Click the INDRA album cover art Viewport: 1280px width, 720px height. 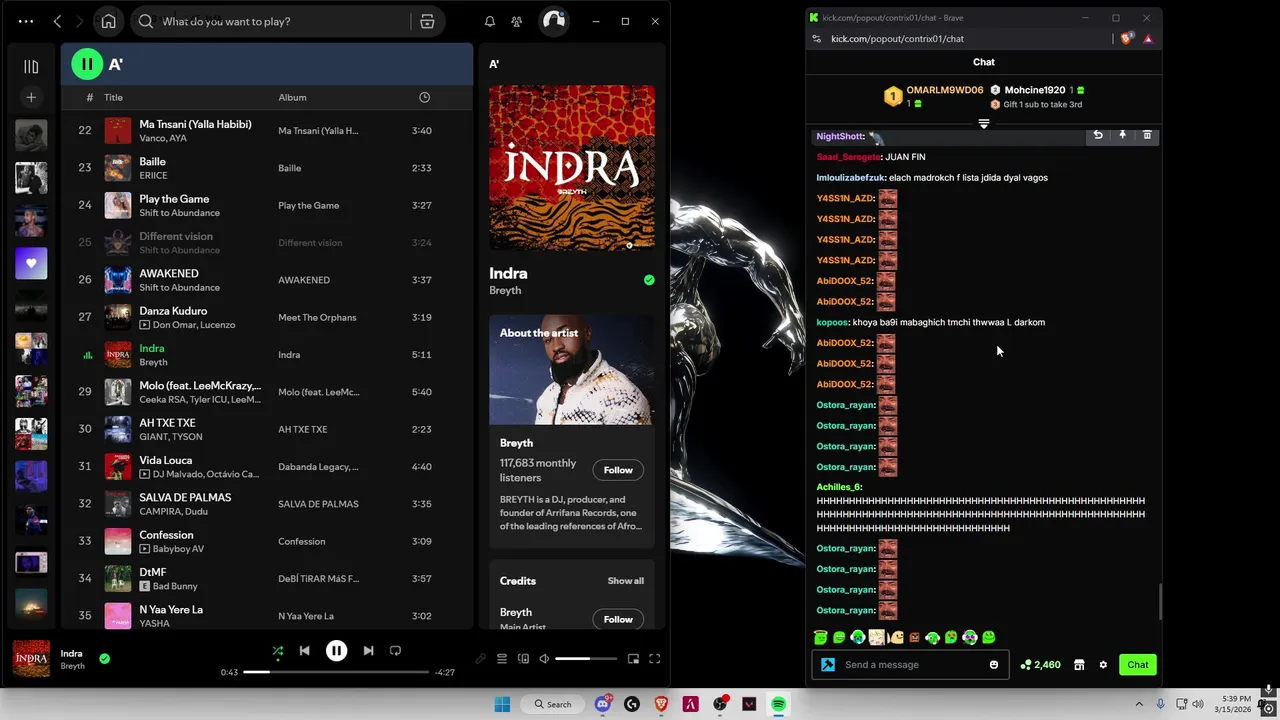click(572, 167)
